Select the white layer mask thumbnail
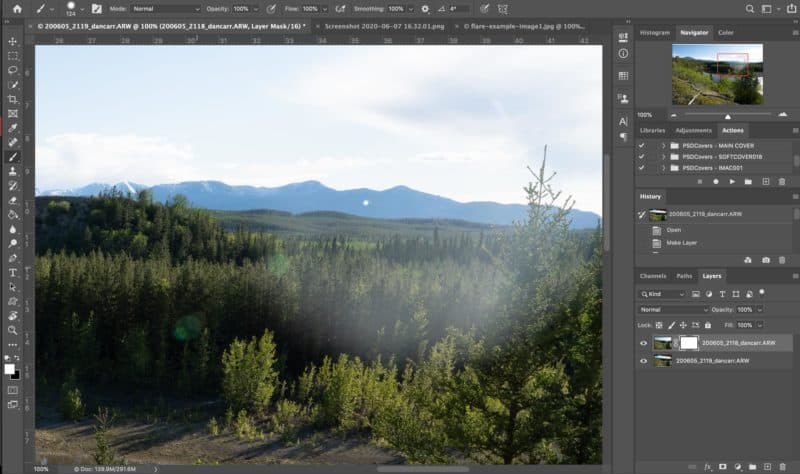Screen dimensions: 800x474 [x=689, y=343]
